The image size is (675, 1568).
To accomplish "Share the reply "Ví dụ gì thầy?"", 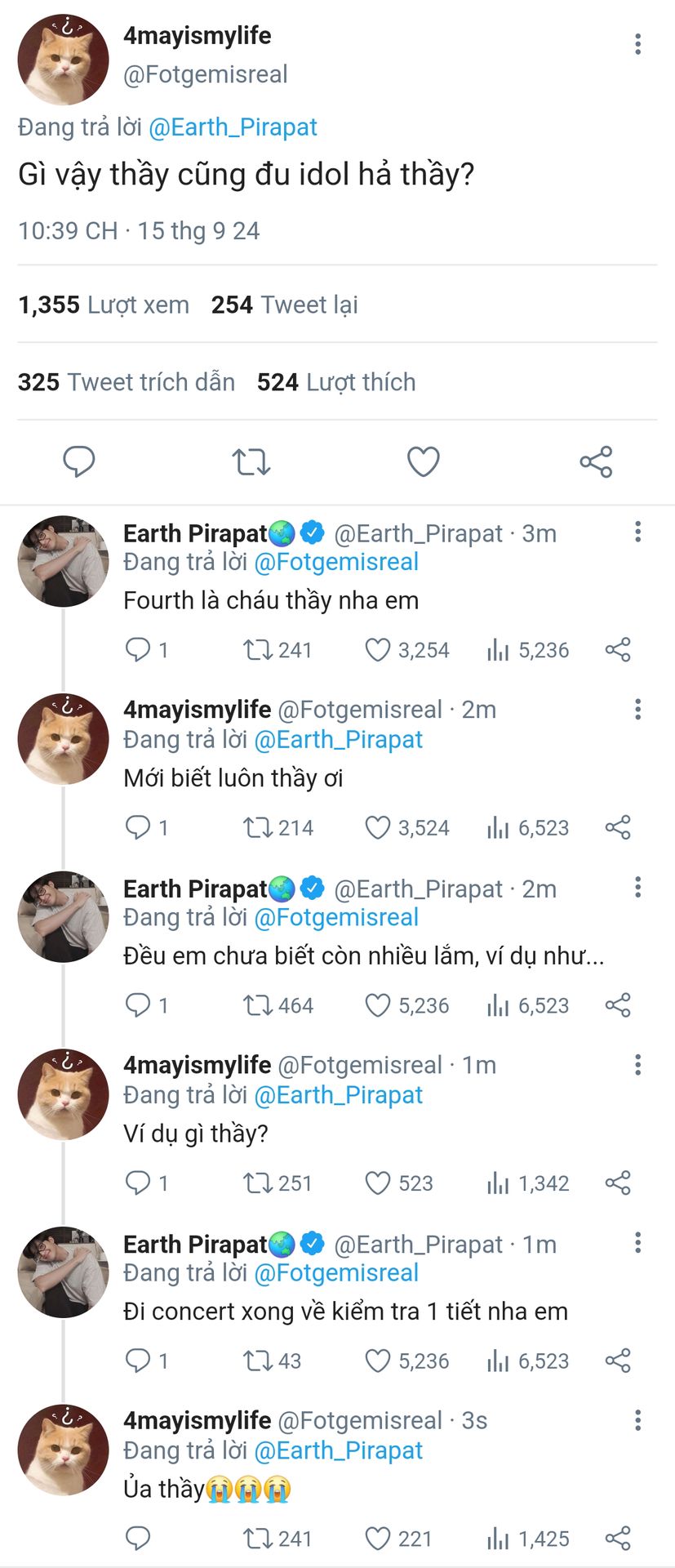I will 618,1183.
